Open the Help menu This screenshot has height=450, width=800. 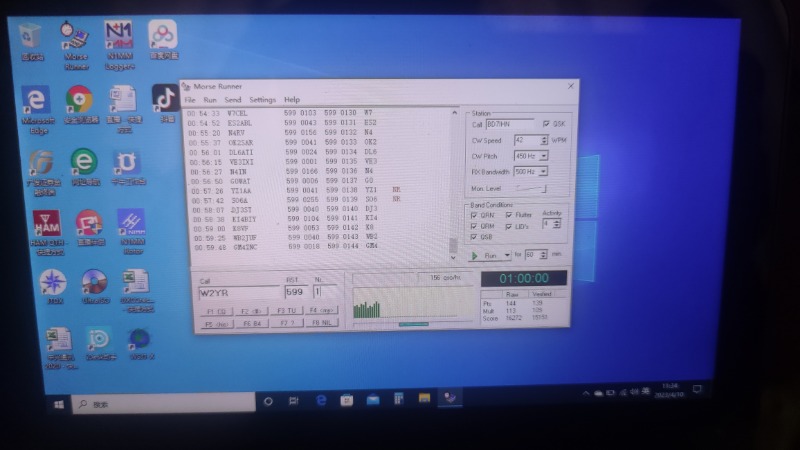click(292, 99)
